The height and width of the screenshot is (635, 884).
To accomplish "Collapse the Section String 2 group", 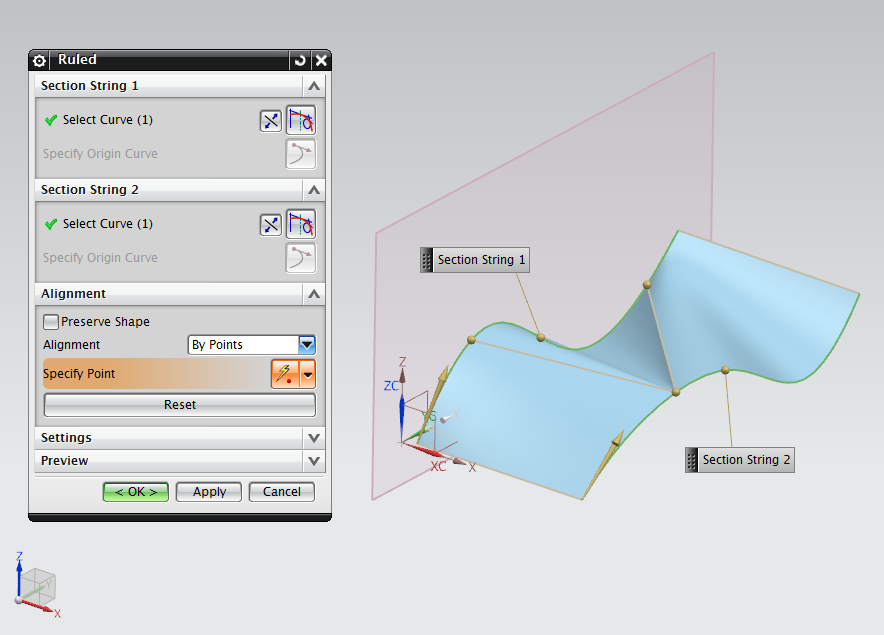I will click(x=314, y=190).
